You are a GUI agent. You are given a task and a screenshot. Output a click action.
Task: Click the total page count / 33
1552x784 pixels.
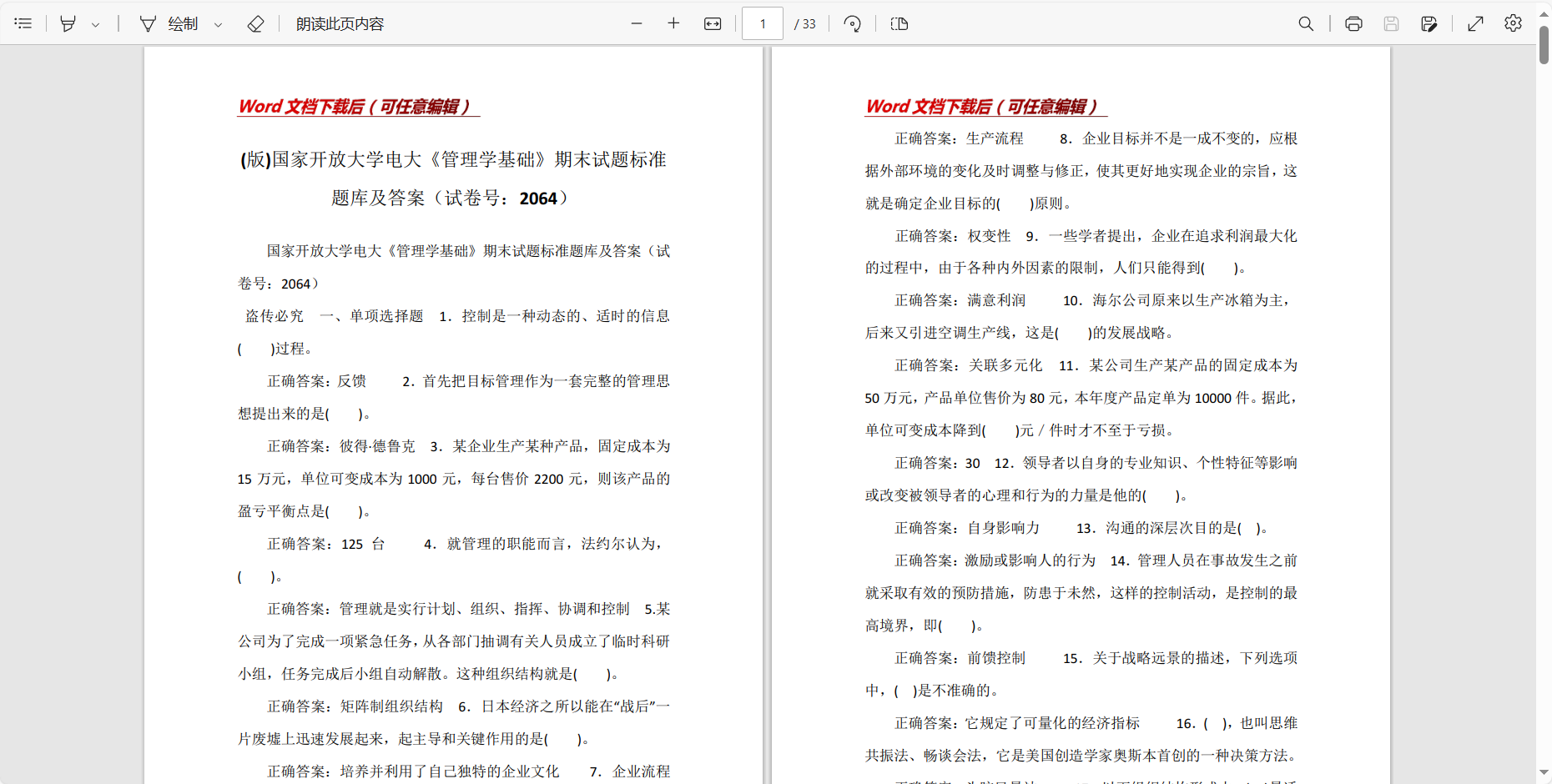coord(805,24)
